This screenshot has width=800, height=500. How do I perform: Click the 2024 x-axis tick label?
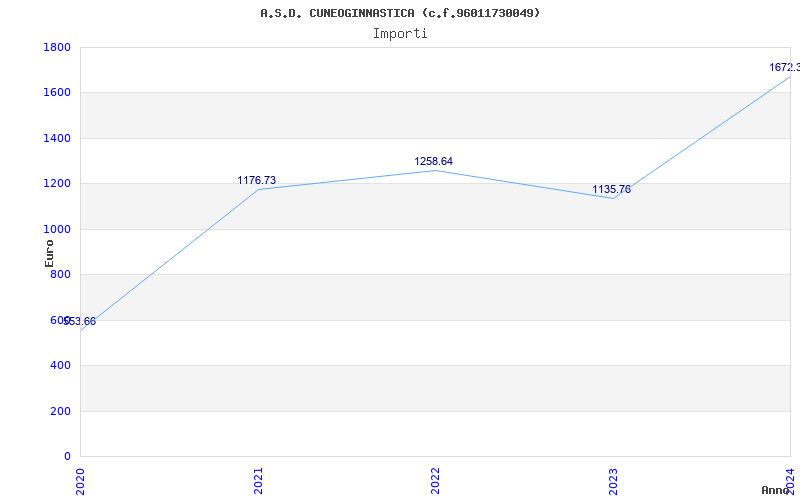pos(790,479)
